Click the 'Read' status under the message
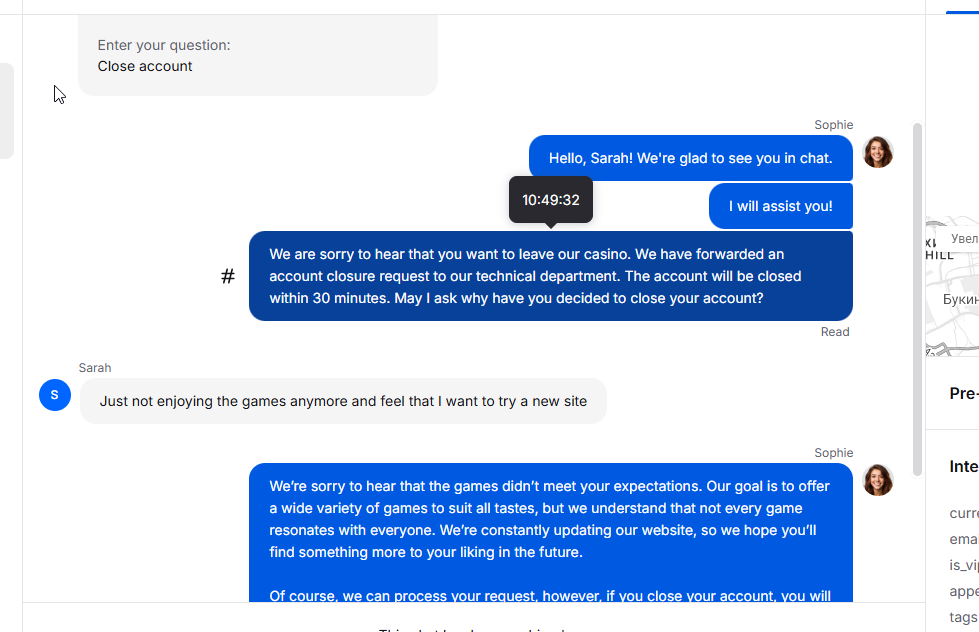This screenshot has height=632, width=979. [x=835, y=332]
